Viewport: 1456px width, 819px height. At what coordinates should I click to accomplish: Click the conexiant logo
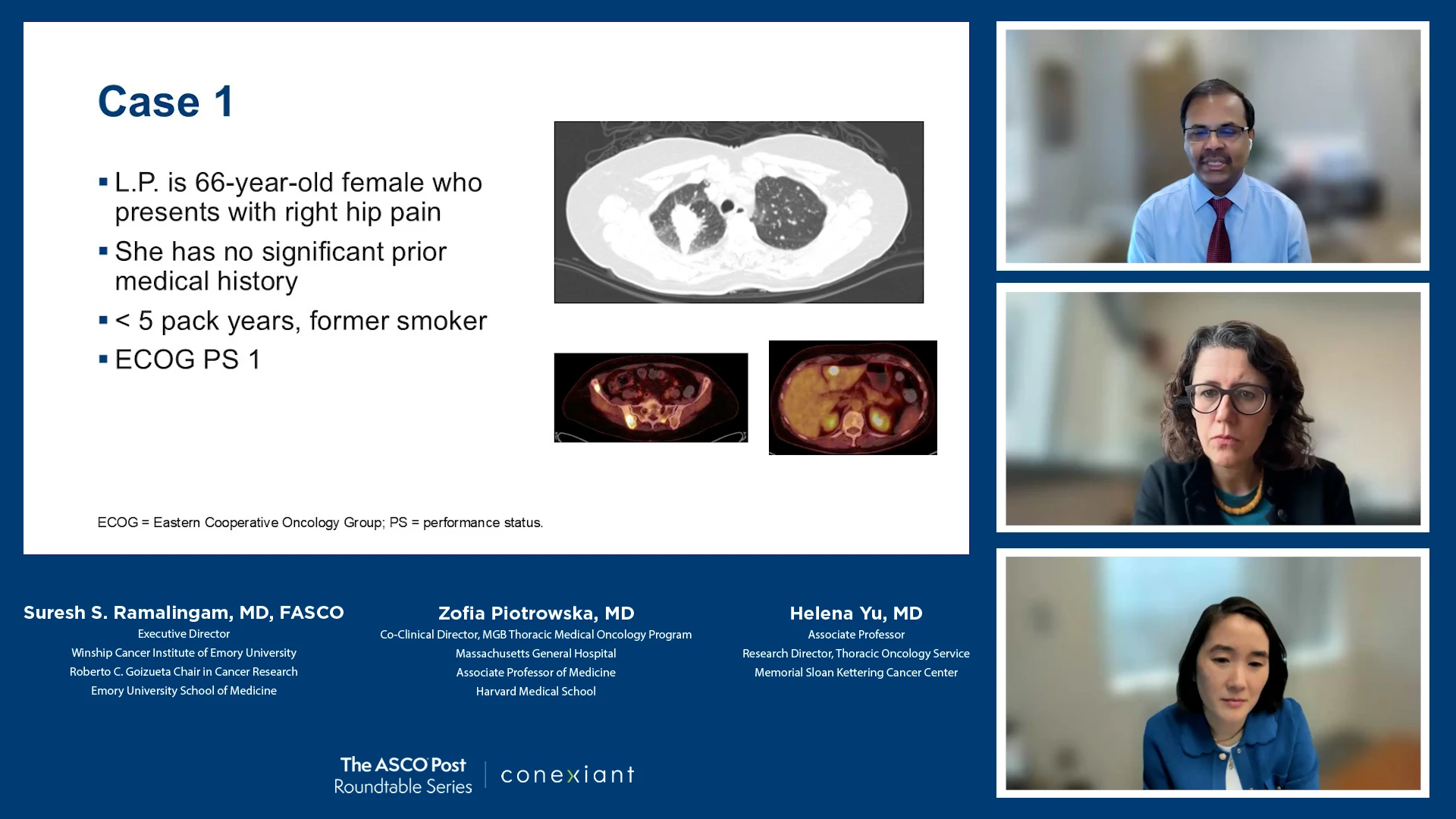click(567, 774)
